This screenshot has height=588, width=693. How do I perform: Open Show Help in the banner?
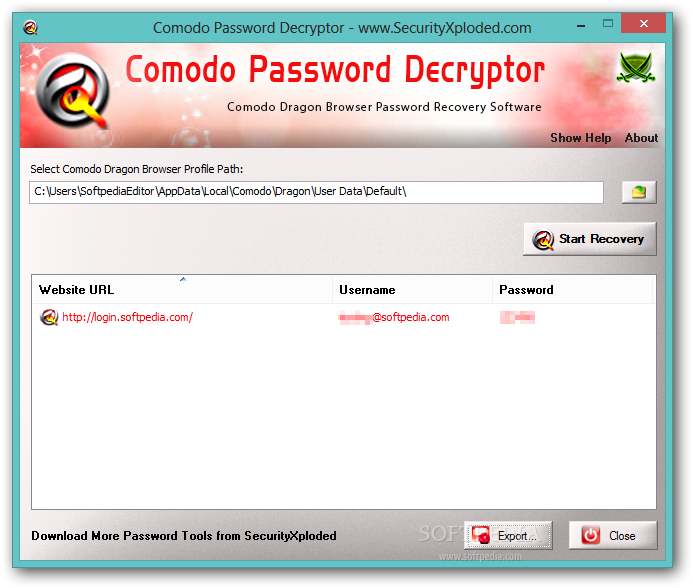tap(580, 138)
